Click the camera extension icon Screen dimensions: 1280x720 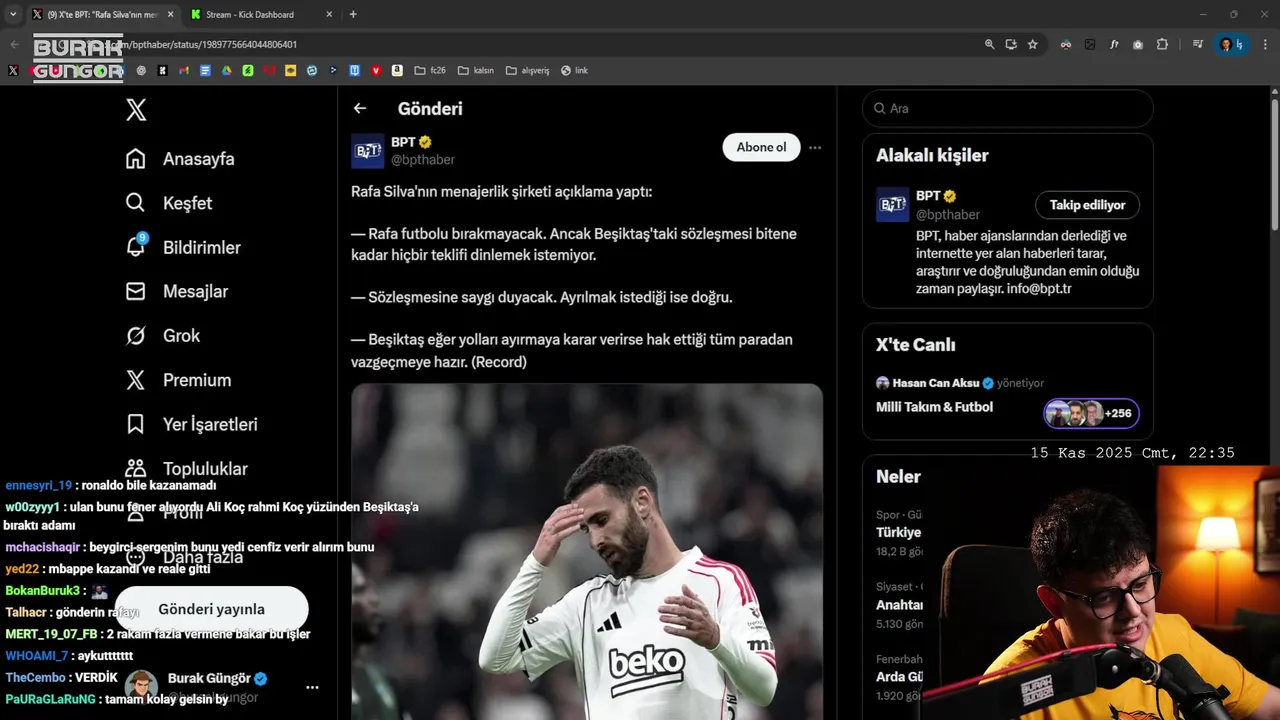[1138, 44]
